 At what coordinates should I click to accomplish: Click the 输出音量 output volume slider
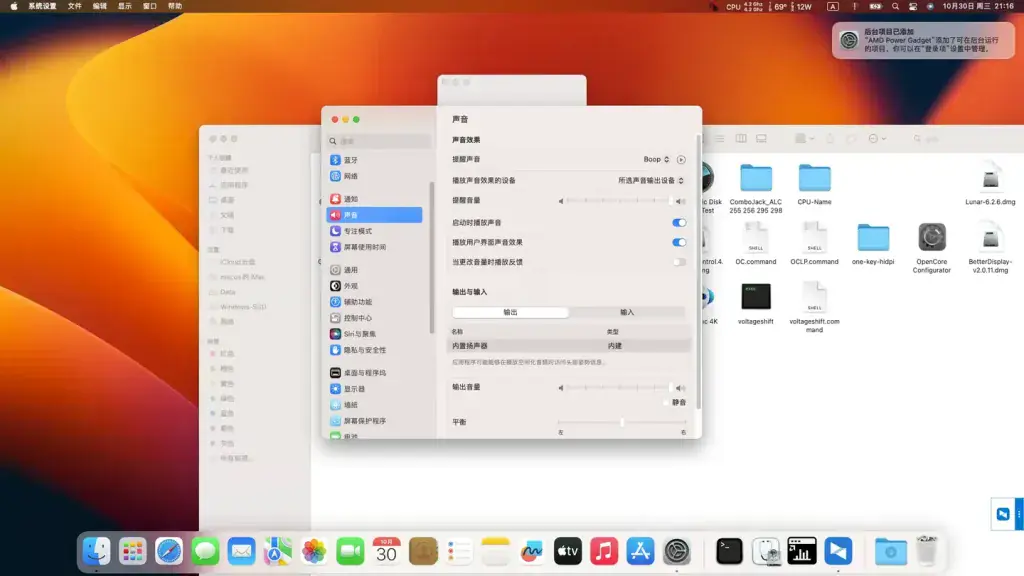point(618,388)
